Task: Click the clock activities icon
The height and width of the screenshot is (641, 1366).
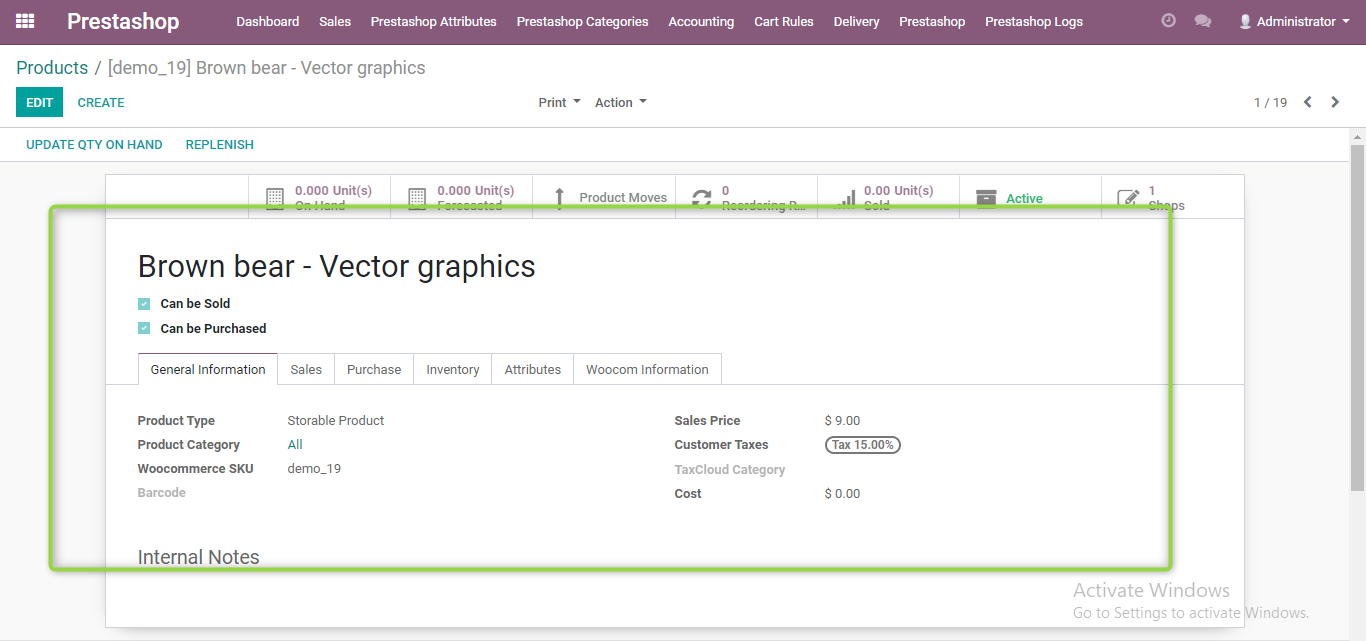Action: coord(1168,21)
